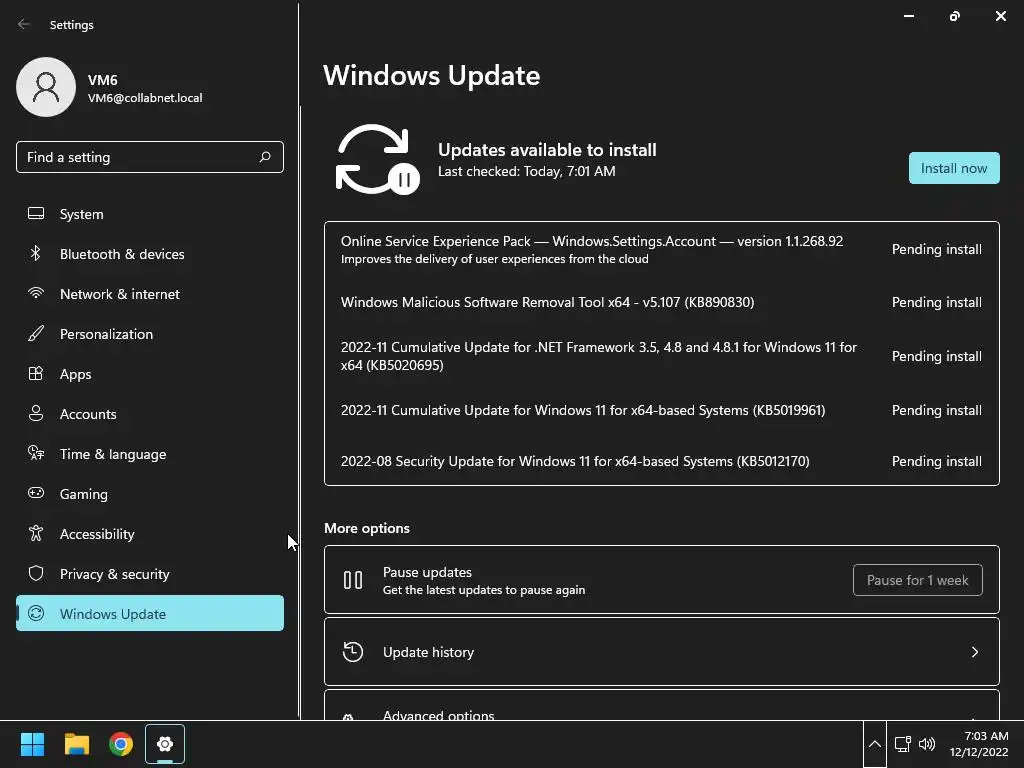This screenshot has width=1024, height=768.
Task: Click the Updates available to install heading
Action: [547, 150]
